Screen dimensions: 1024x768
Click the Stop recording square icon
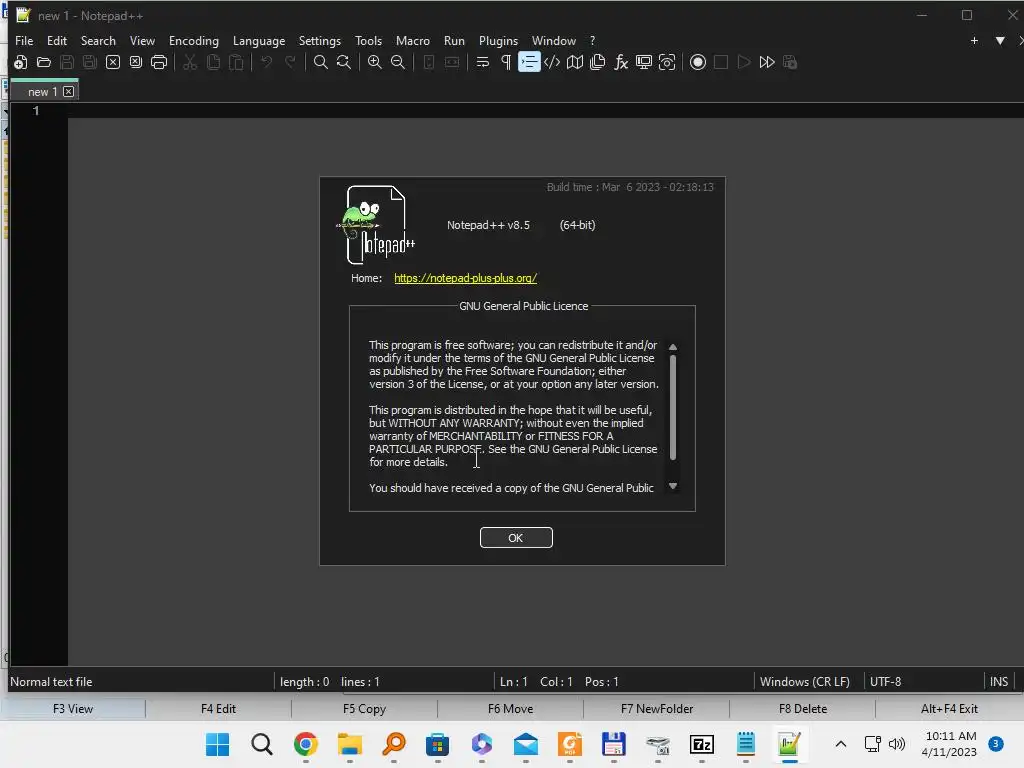721,62
